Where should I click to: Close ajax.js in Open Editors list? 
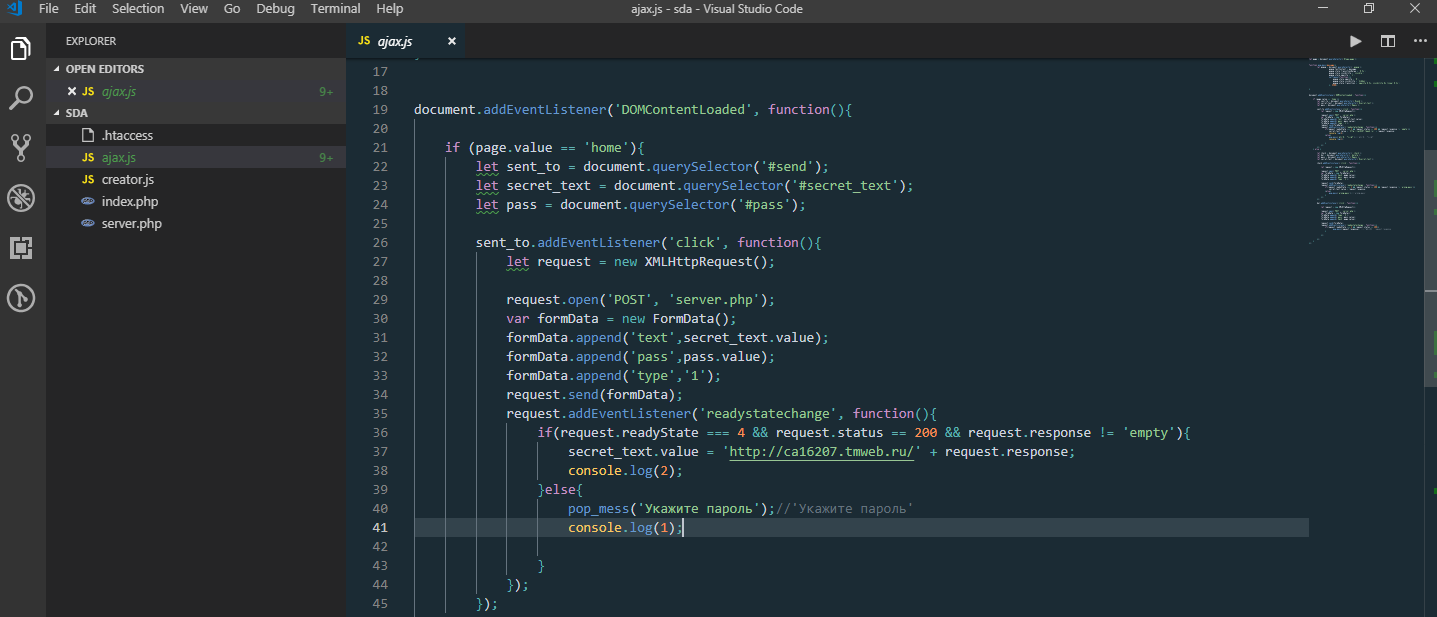click(71, 91)
